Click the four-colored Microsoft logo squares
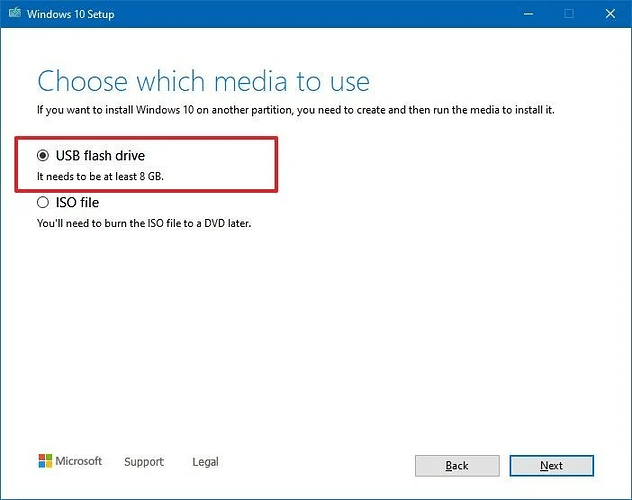This screenshot has width=632, height=500. click(x=45, y=461)
